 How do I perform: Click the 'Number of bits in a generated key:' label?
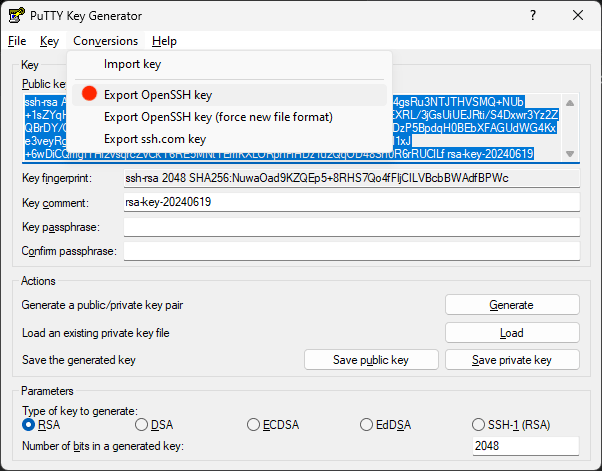click(103, 446)
